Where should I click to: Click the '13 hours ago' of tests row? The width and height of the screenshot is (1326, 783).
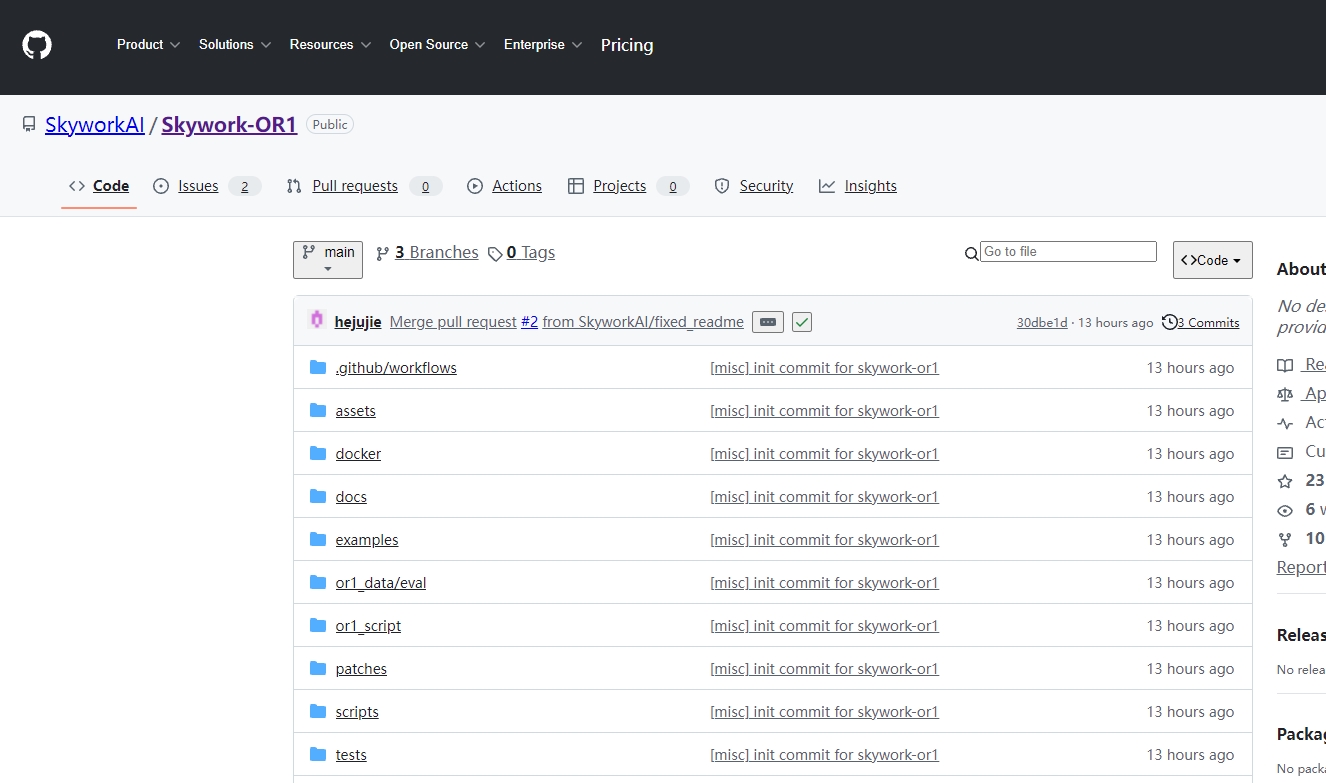pyautogui.click(x=1190, y=755)
